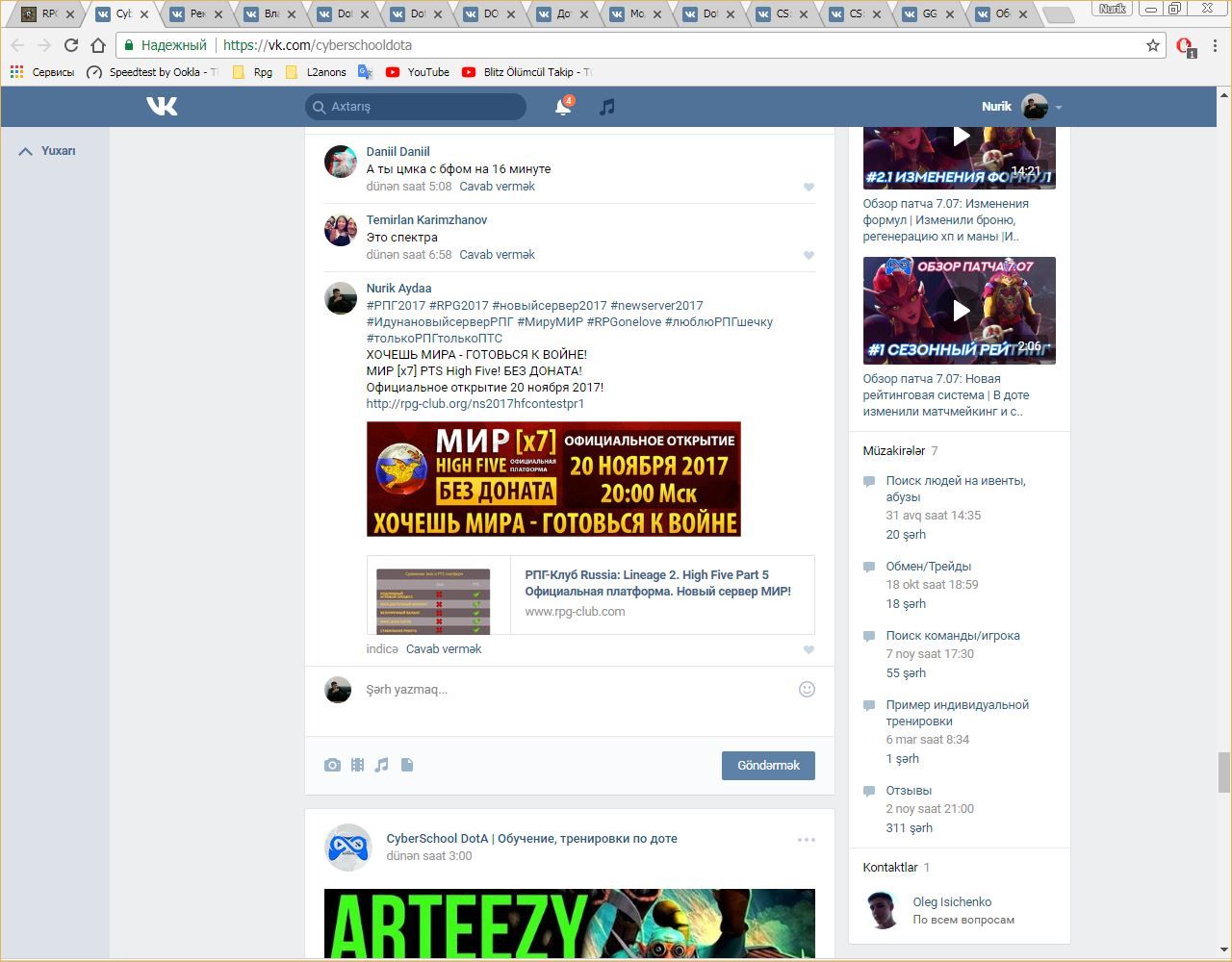Reload the page in Chrome

pos(70,45)
